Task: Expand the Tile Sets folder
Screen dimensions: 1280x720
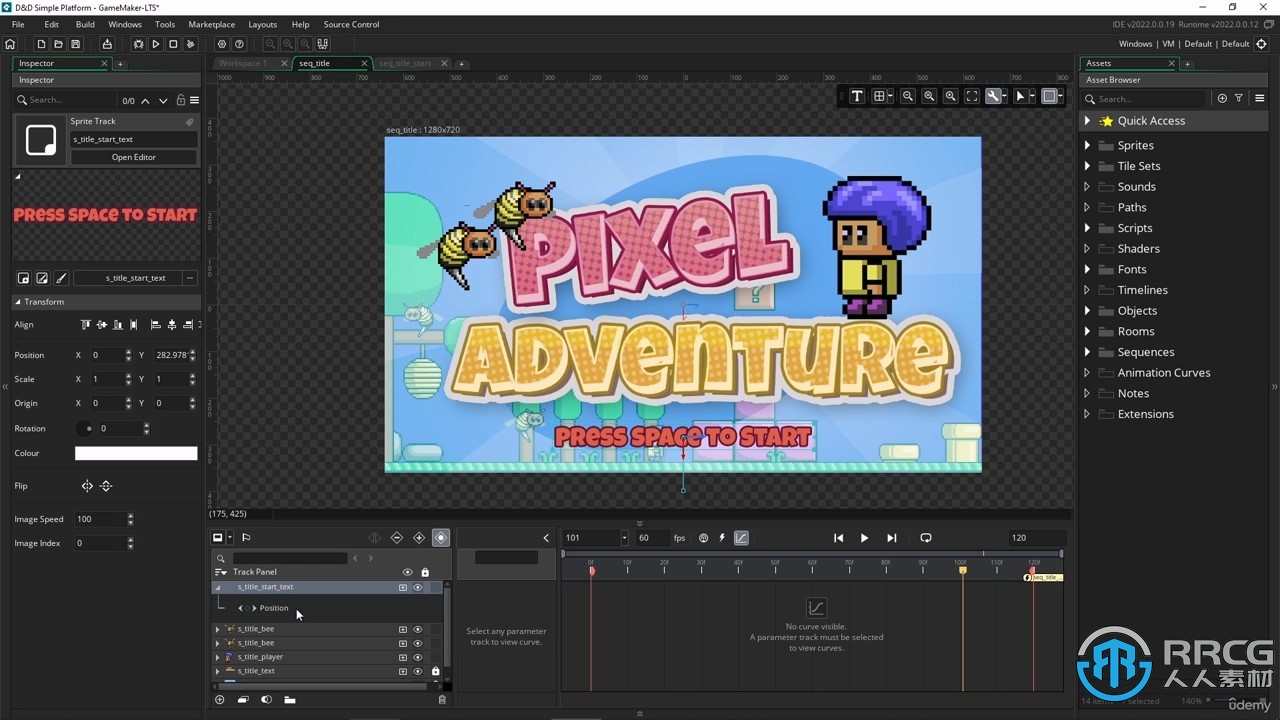Action: 1087,166
